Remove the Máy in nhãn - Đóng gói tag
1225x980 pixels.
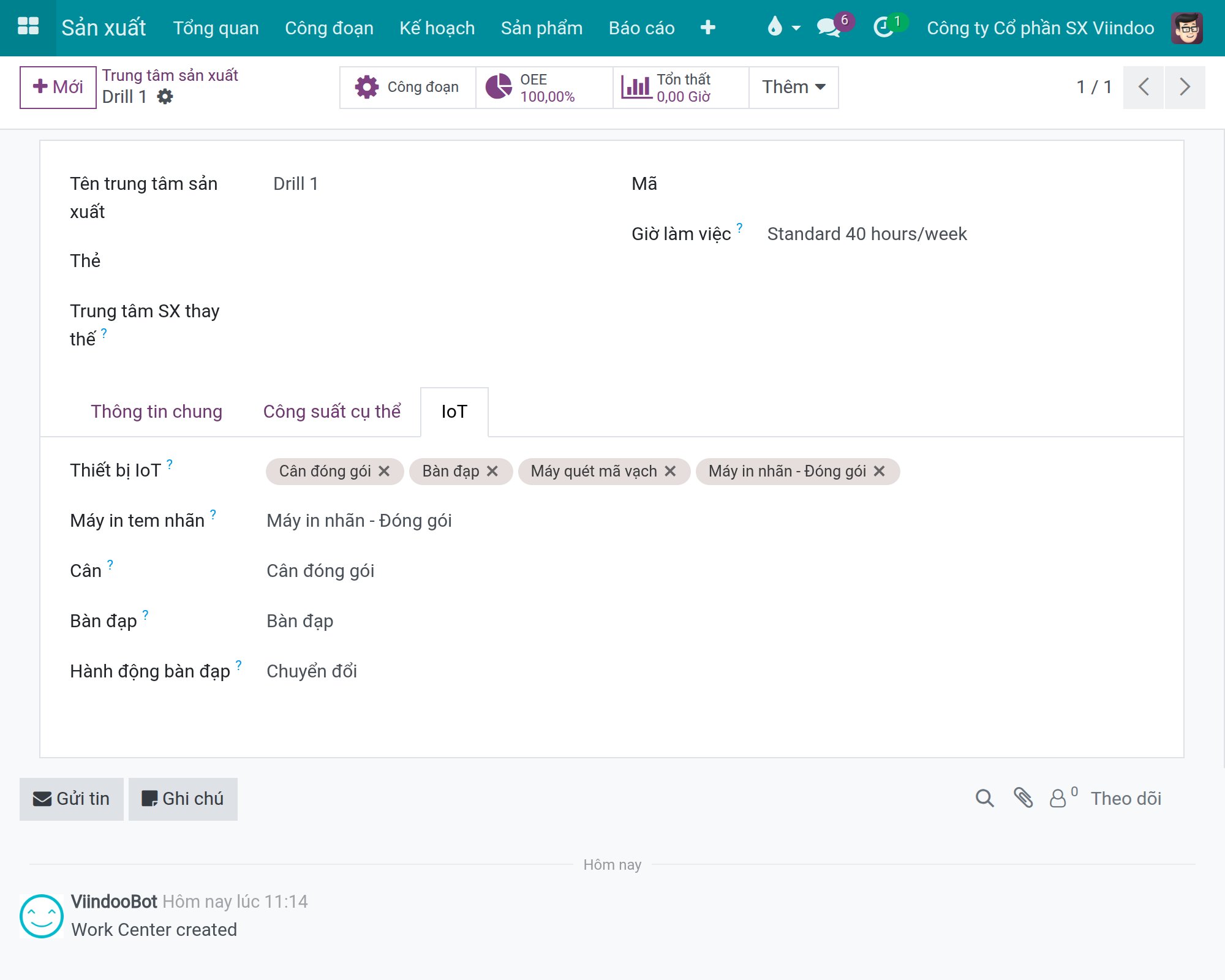coord(880,471)
